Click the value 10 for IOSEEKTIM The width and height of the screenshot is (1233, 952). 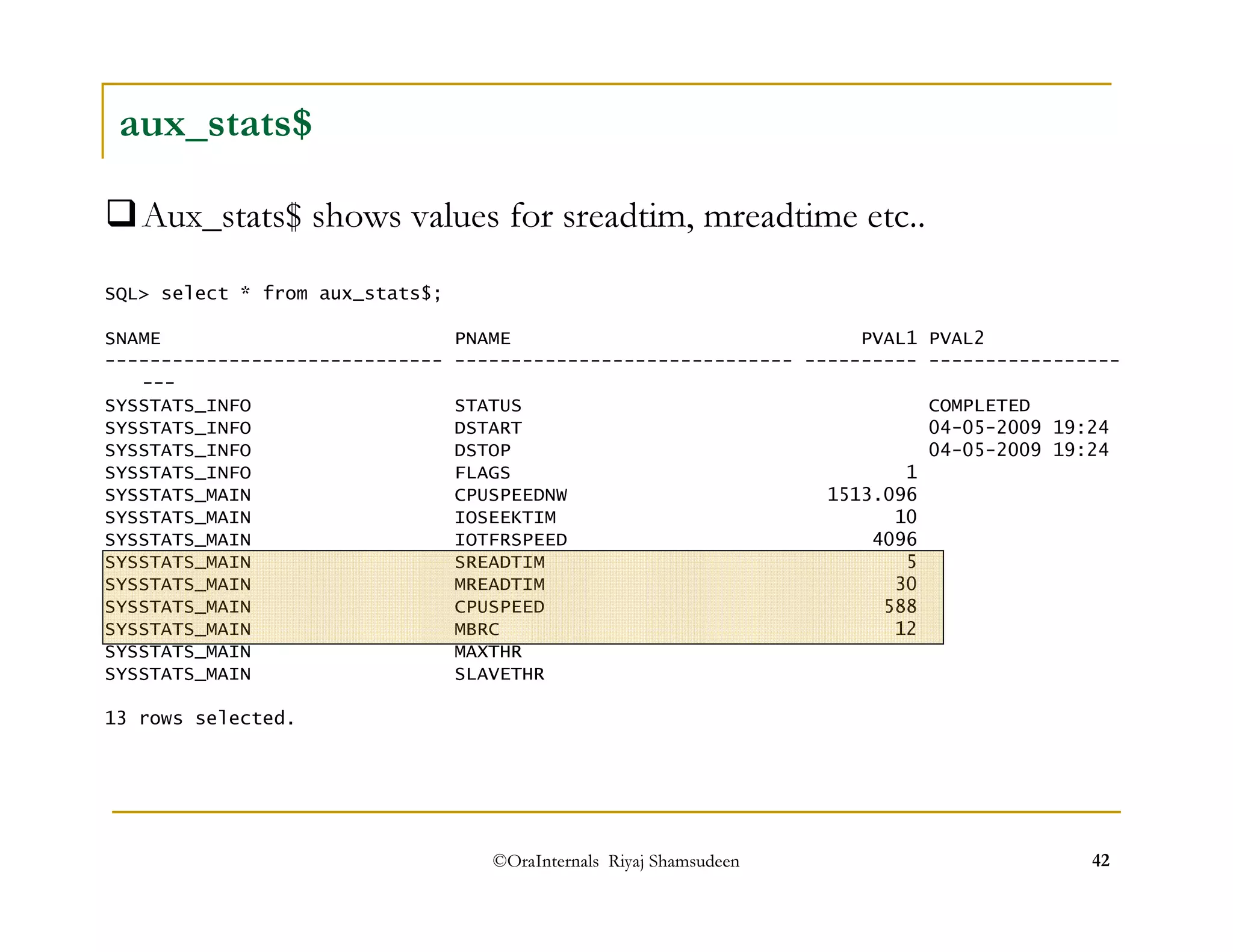pyautogui.click(x=906, y=517)
